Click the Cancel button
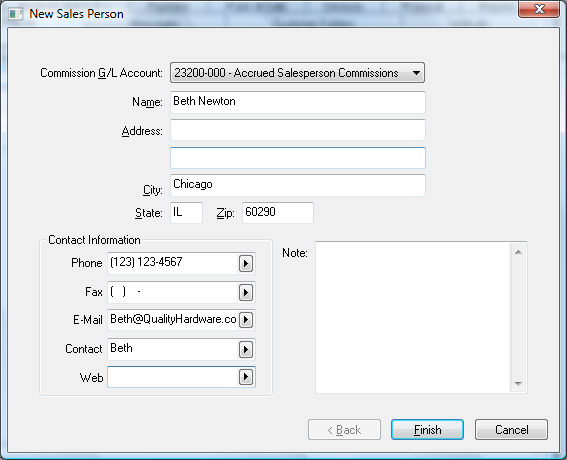Screen dimensions: 567x460 click(511, 430)
